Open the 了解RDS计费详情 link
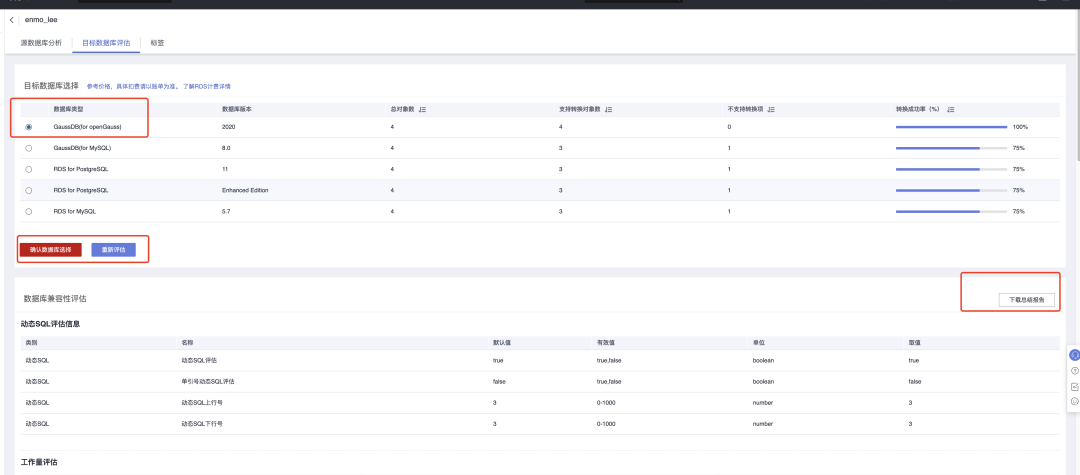Image resolution: width=1080 pixels, height=475 pixels. point(206,87)
